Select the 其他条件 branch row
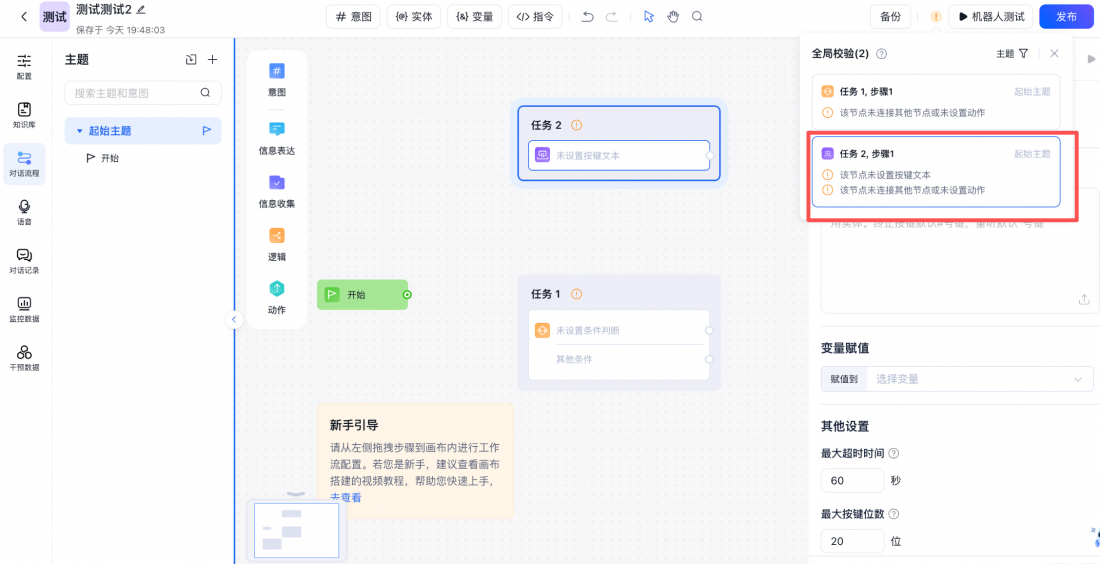The image size is (1100, 564). point(619,359)
